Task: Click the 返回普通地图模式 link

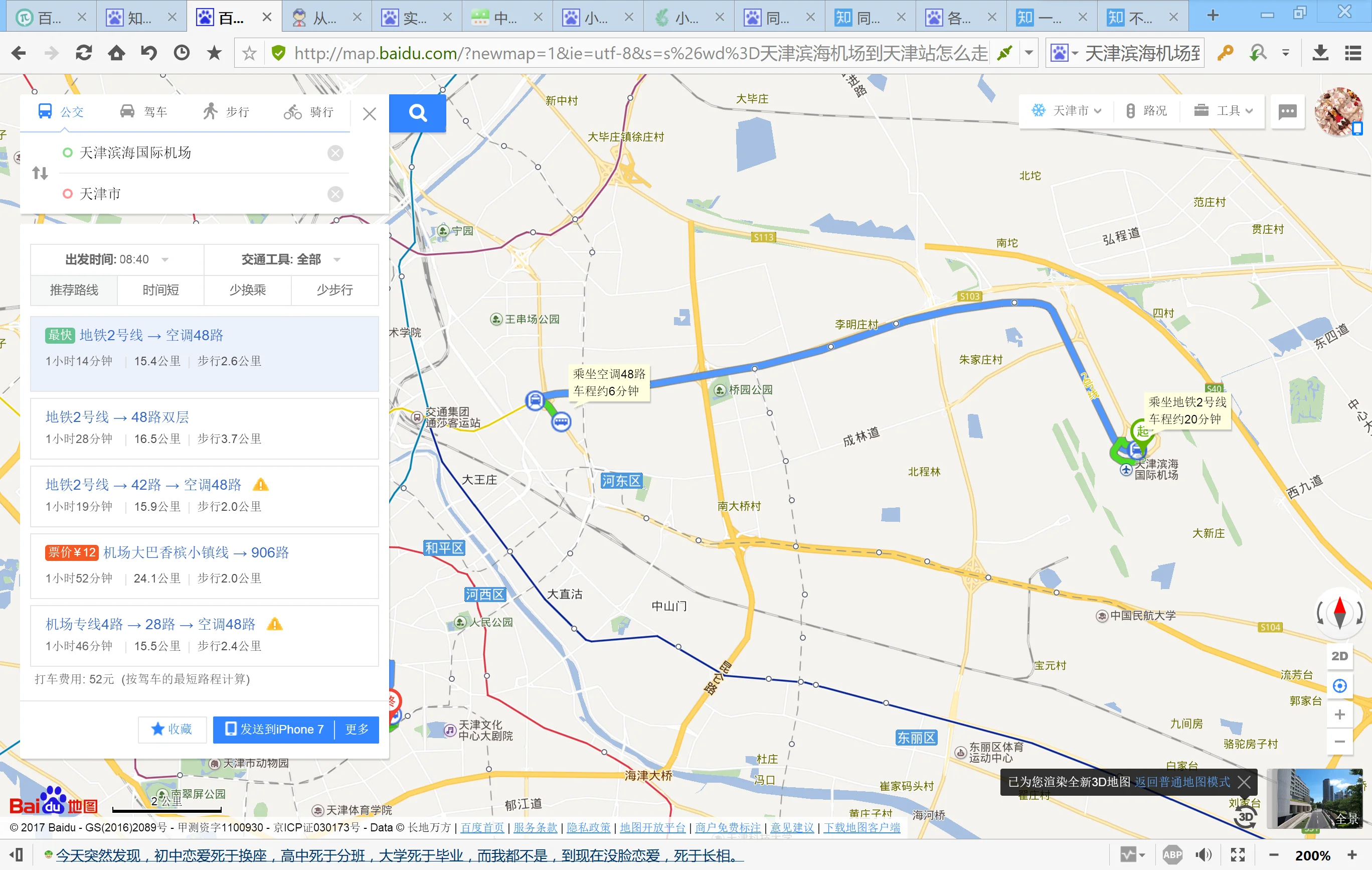Action: (x=1182, y=782)
